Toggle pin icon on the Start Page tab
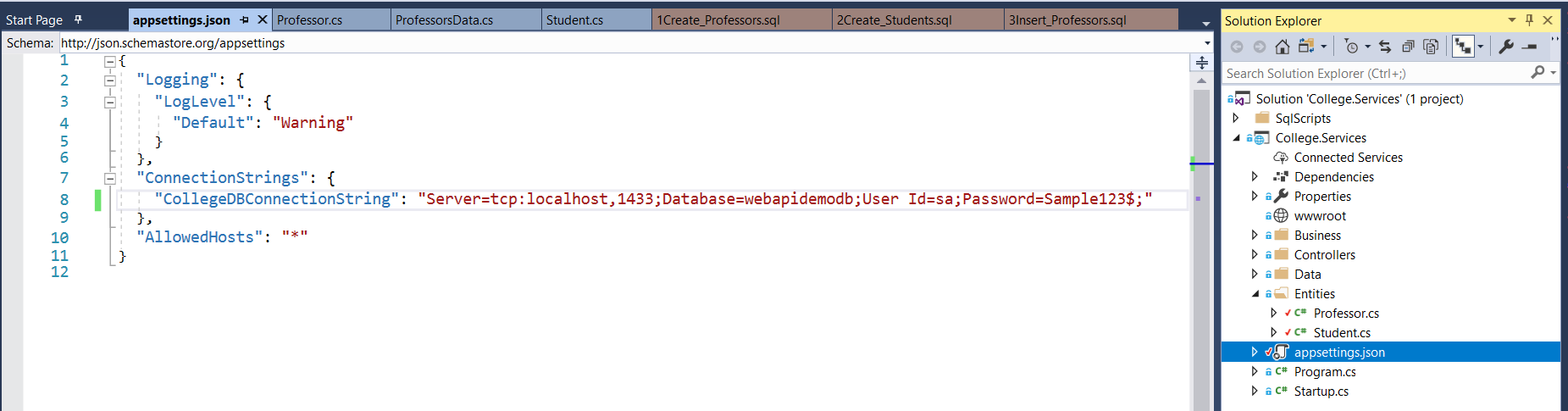 click(x=78, y=19)
